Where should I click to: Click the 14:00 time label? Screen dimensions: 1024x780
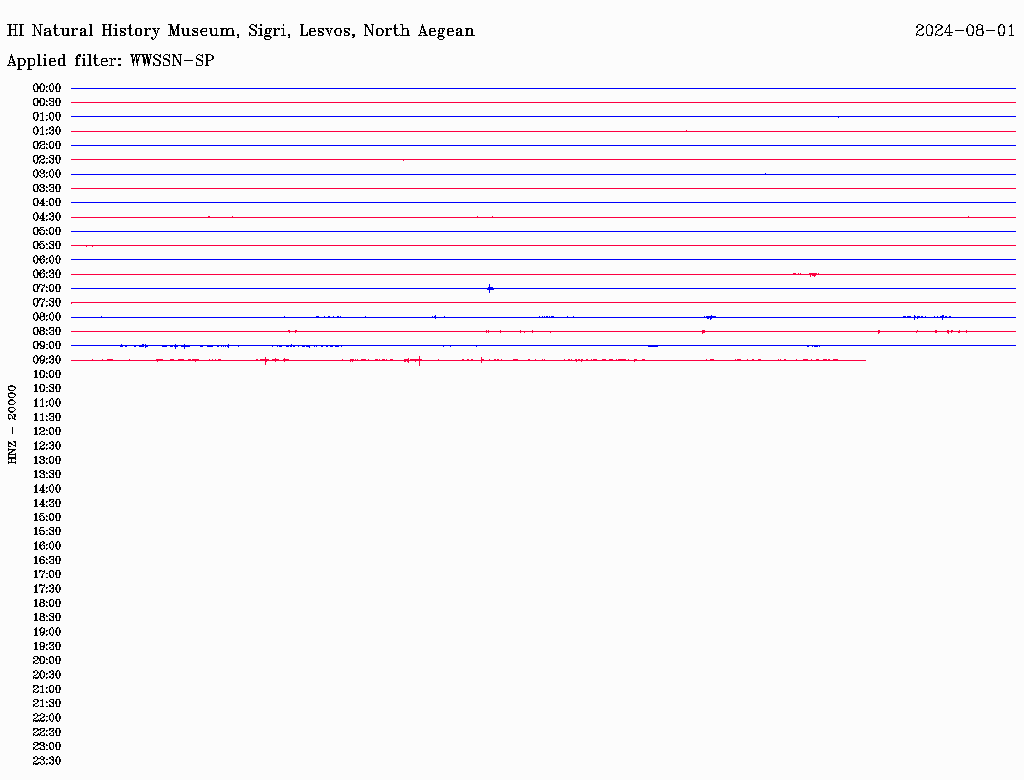(47, 489)
